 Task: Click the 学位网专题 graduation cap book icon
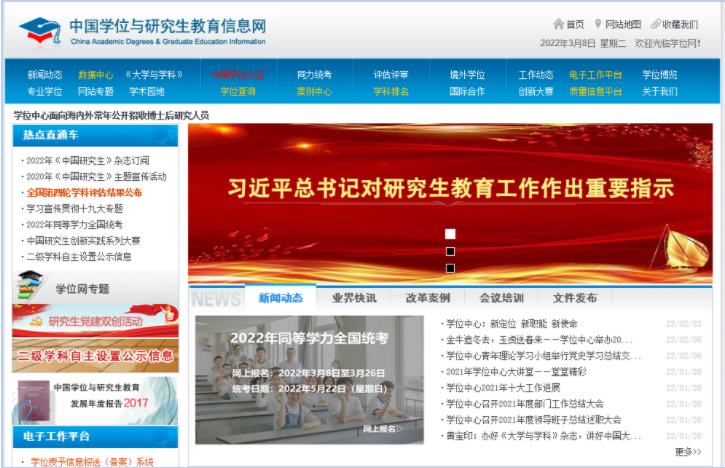coord(34,287)
